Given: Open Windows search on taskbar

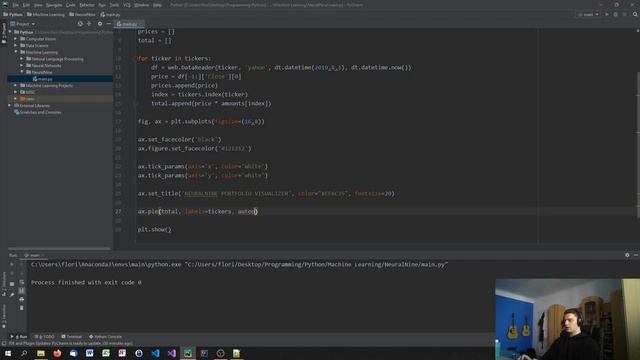Looking at the screenshot, I should [x=24, y=353].
